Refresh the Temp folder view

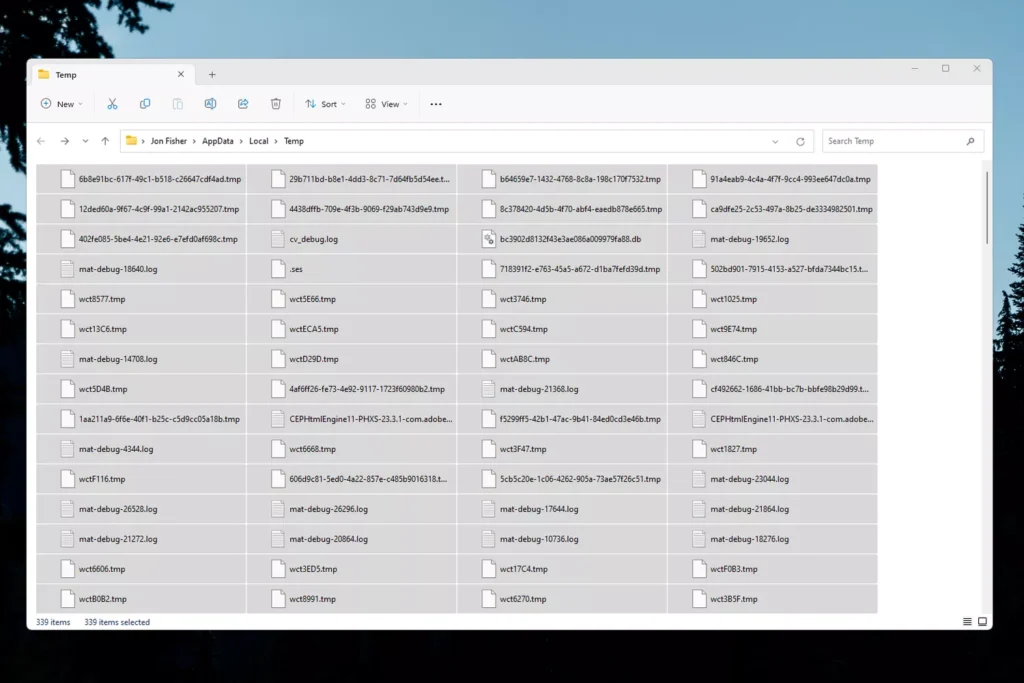[800, 142]
